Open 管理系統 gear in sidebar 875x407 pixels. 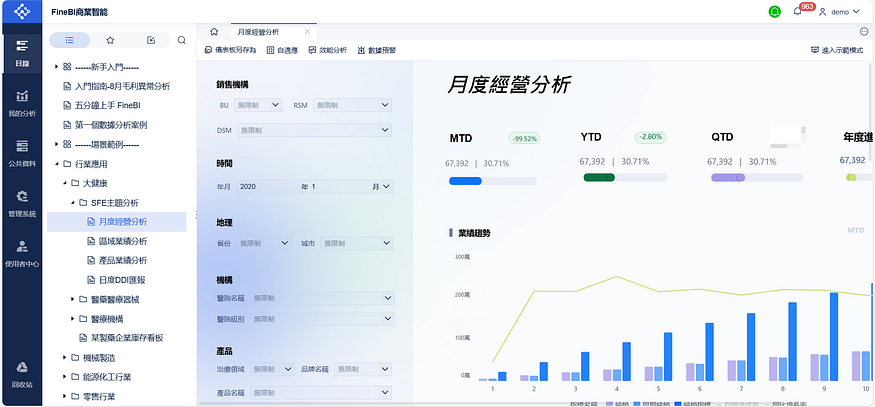22,204
